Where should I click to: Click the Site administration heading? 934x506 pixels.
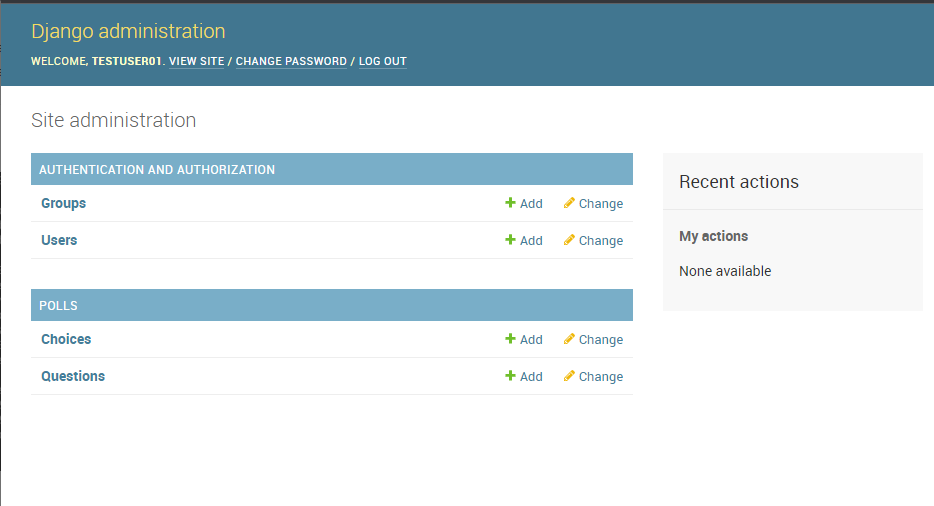tap(113, 120)
